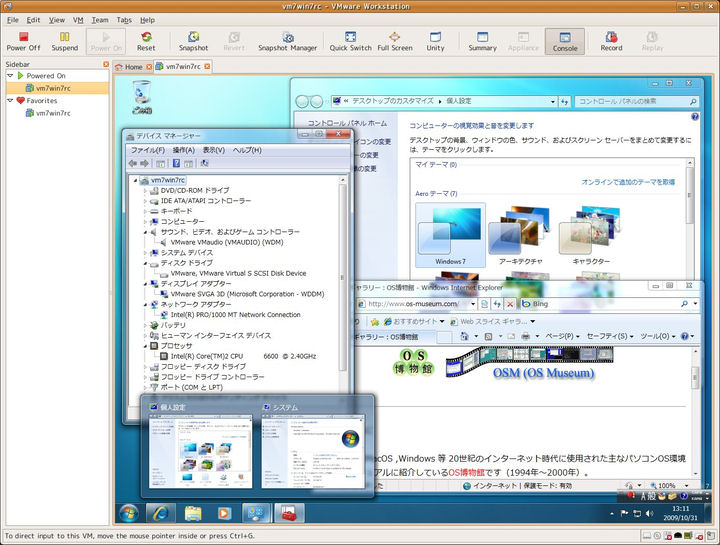The width and height of the screenshot is (720, 545).
Task: Open the File menu in VMware
Action: tap(13, 20)
